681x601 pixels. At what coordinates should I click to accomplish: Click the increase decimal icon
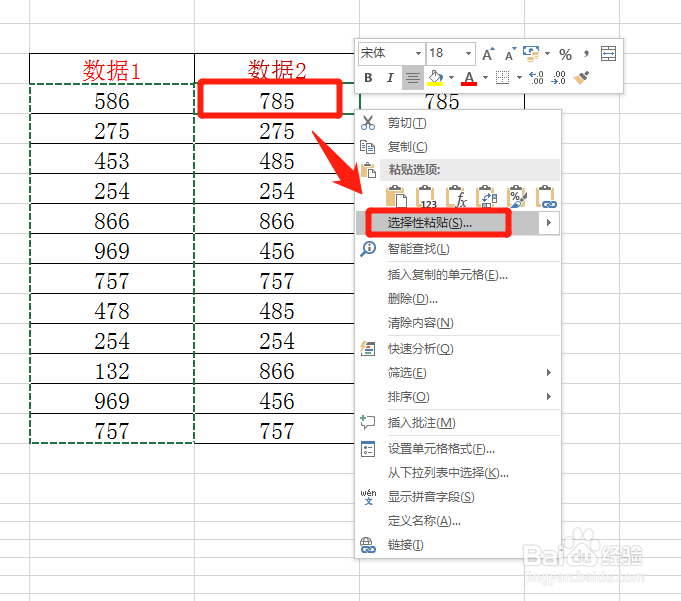tap(536, 78)
